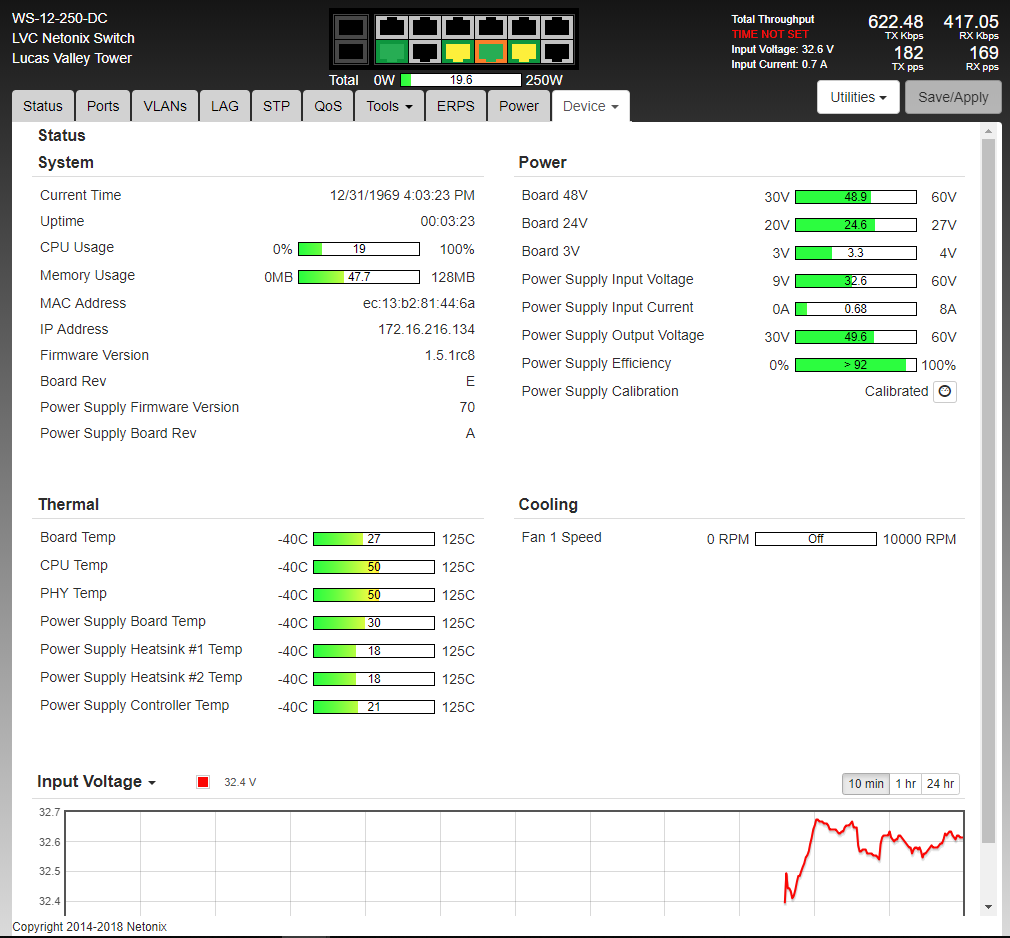Open the Input Voltage graph selector

click(96, 782)
